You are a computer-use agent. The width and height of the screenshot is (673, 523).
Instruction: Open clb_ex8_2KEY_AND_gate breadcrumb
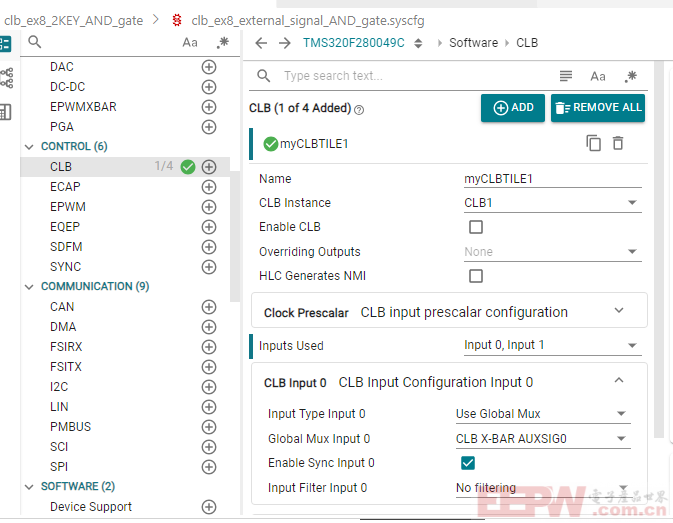(73, 21)
